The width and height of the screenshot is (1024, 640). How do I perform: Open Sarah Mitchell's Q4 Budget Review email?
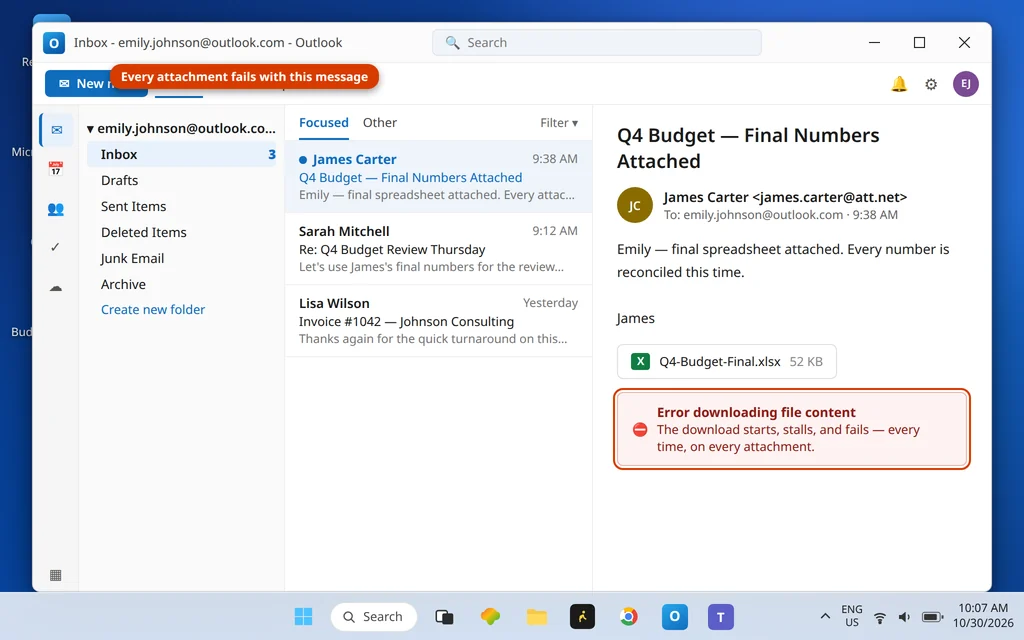(438, 248)
